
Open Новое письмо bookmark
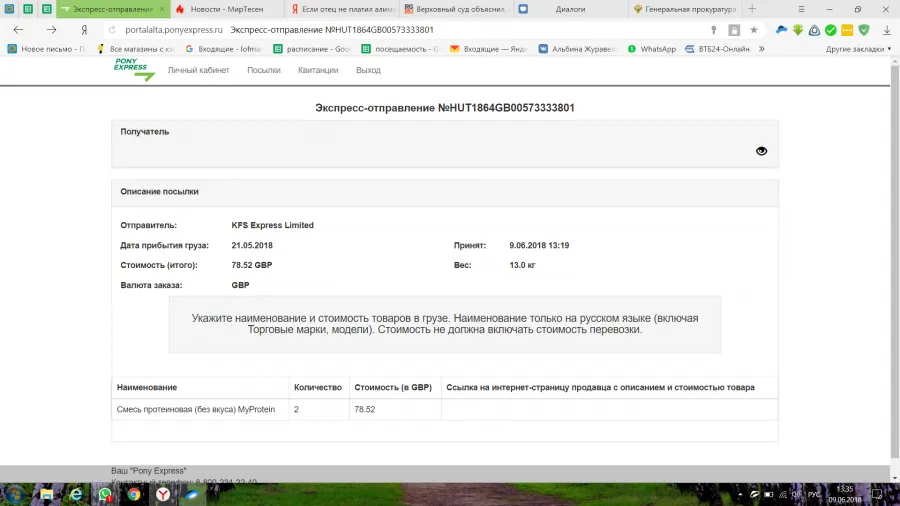(46, 49)
